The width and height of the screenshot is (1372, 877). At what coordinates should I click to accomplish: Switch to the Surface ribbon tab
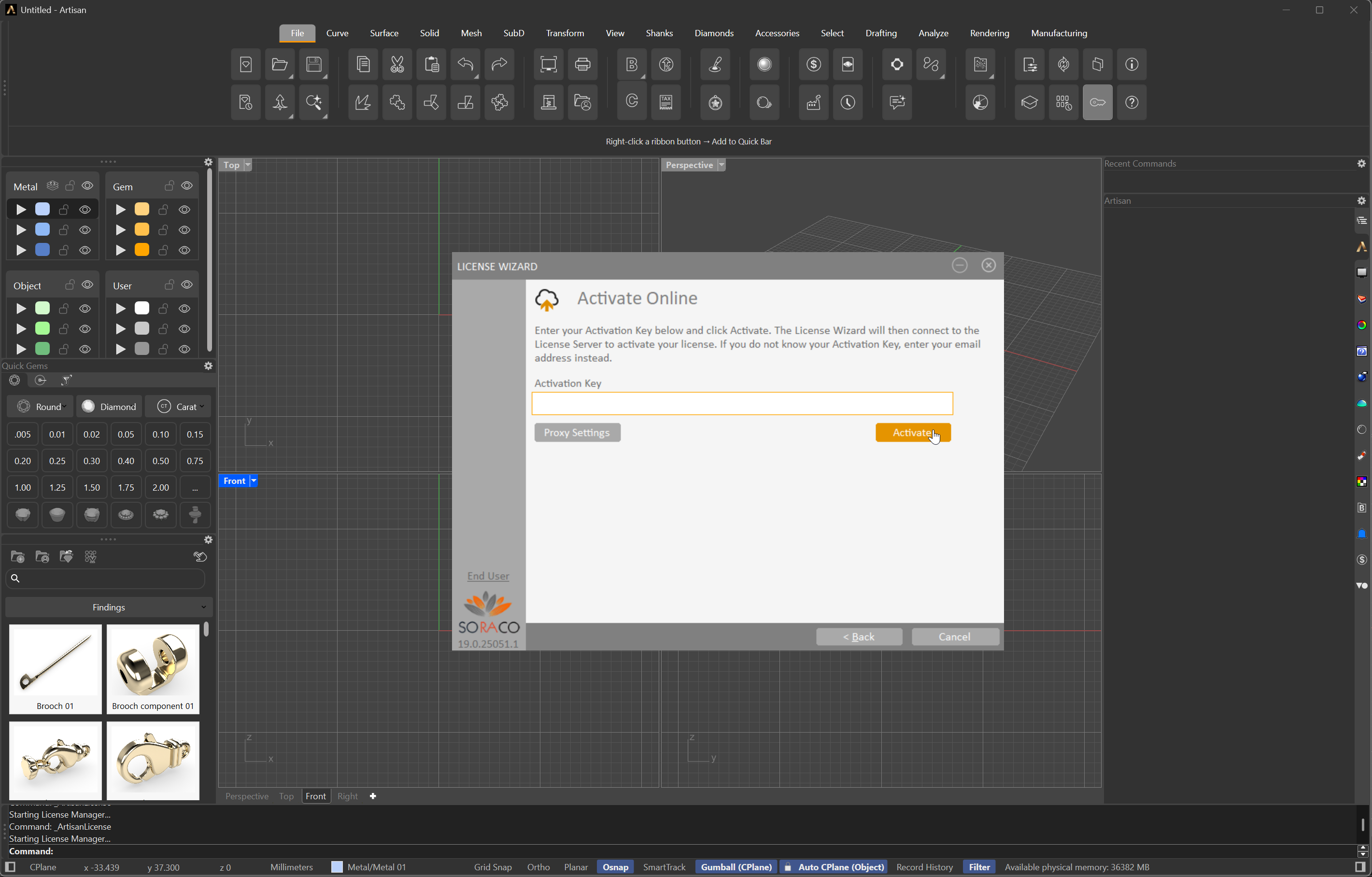pos(384,33)
